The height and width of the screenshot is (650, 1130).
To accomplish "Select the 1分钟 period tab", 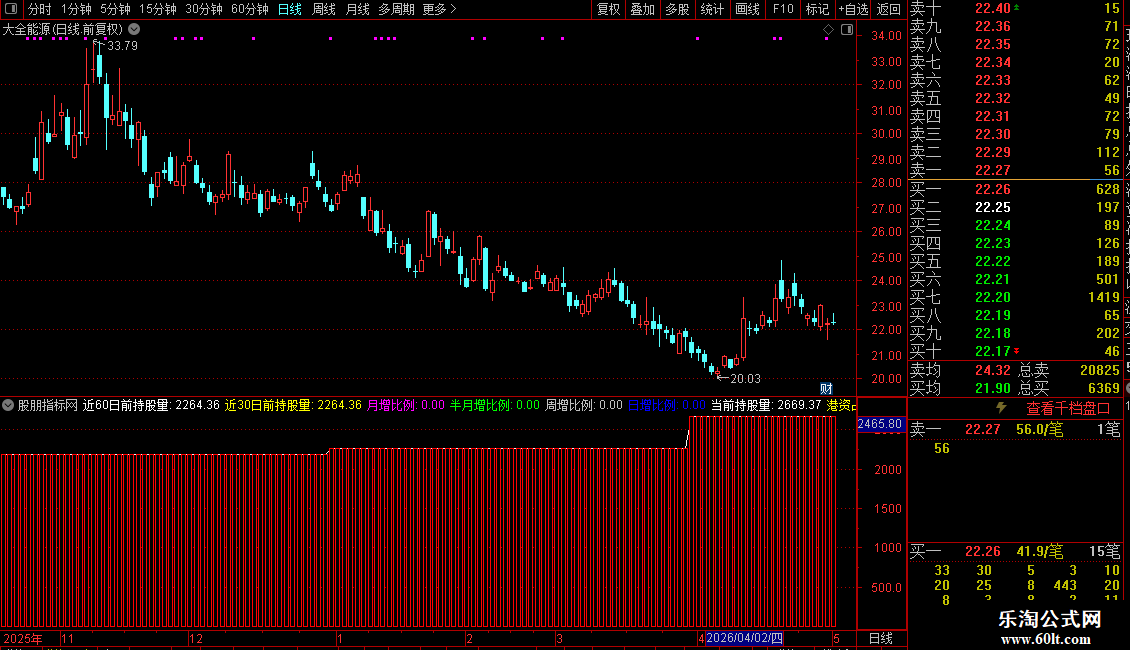I will point(76,9).
